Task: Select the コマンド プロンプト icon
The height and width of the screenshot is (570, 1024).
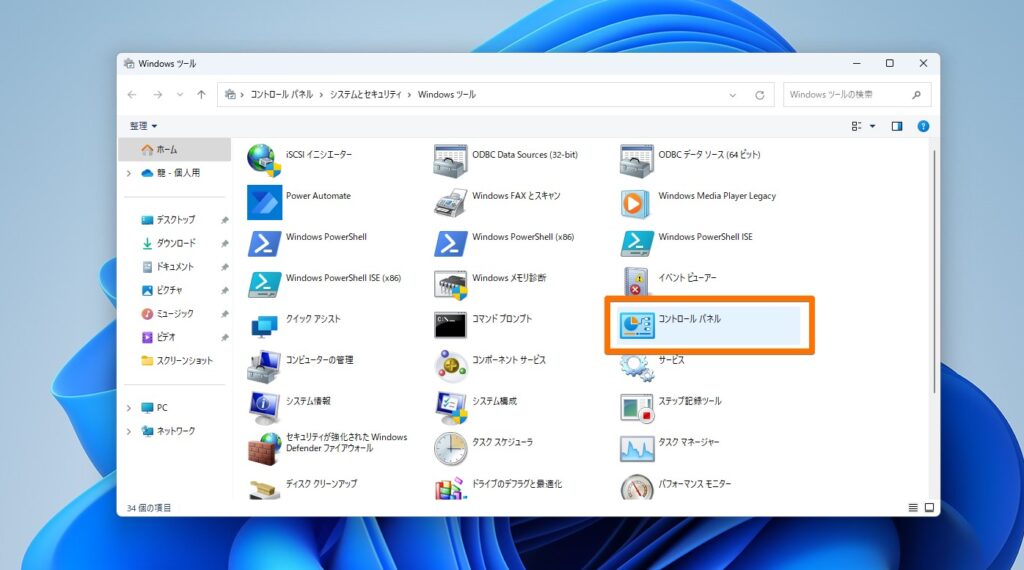Action: click(x=451, y=325)
